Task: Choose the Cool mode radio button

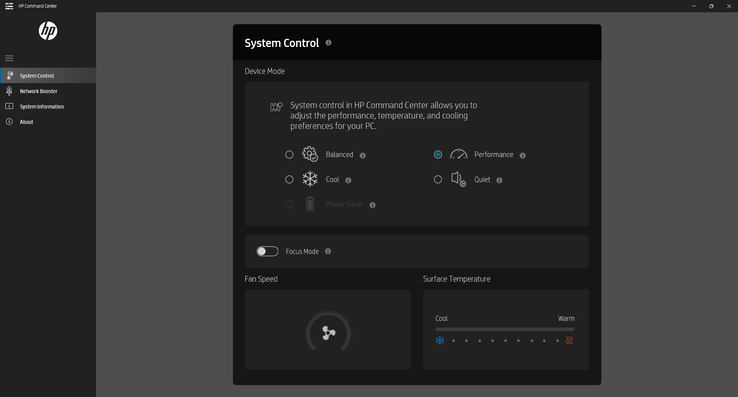Action: (x=289, y=179)
